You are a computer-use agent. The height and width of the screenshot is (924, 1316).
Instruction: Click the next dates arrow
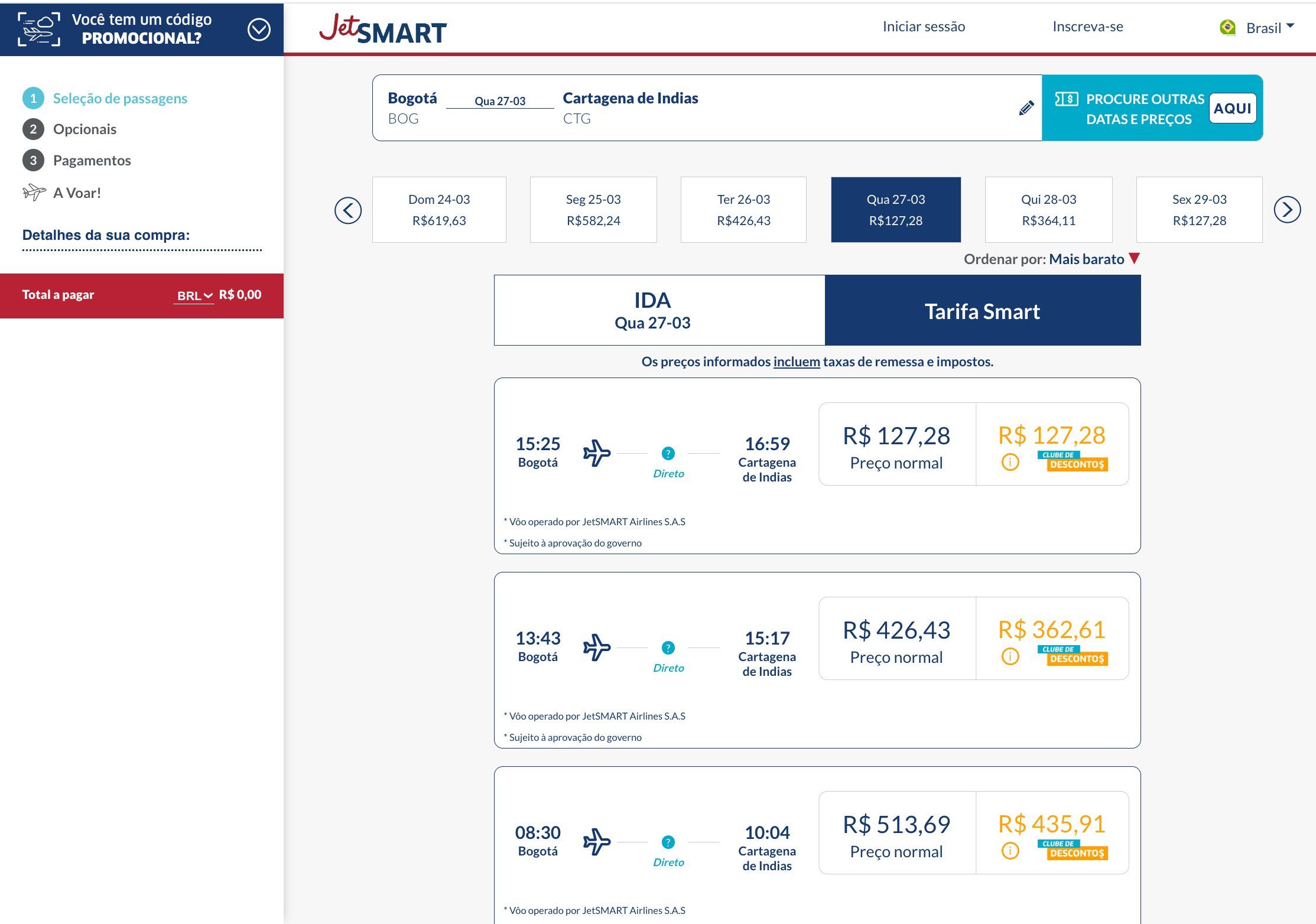(x=1287, y=209)
